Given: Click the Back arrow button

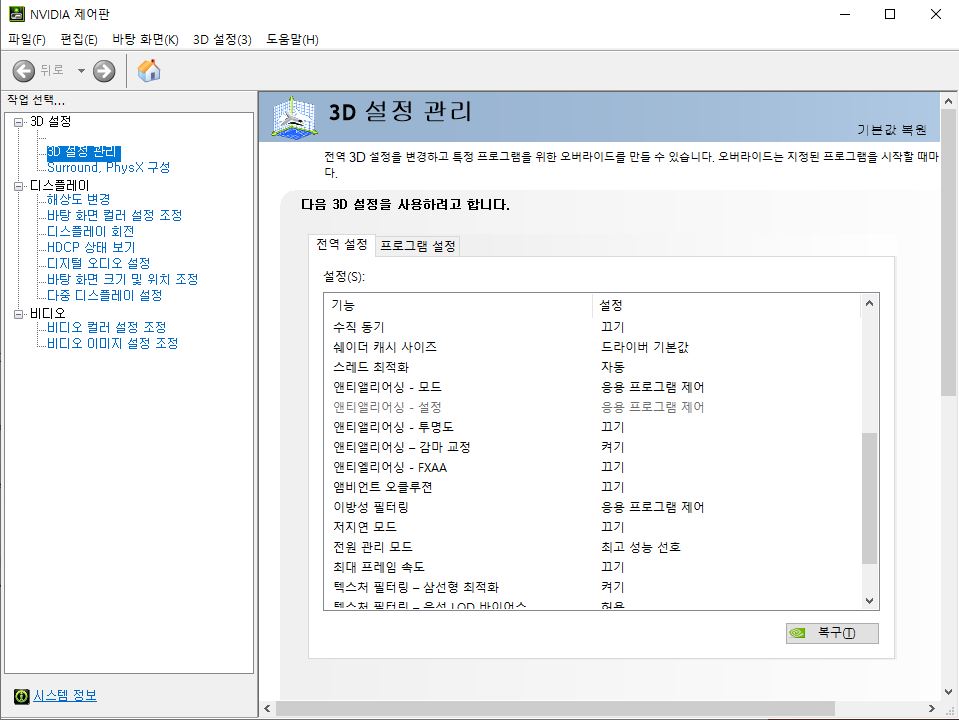Looking at the screenshot, I should [x=24, y=71].
